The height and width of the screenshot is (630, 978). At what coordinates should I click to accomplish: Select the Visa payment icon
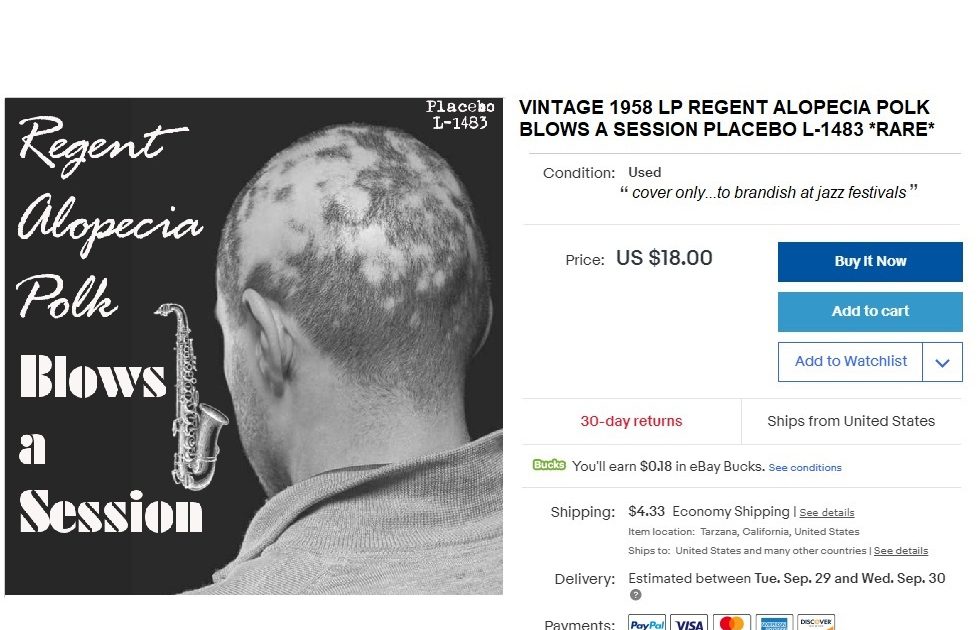[x=689, y=623]
